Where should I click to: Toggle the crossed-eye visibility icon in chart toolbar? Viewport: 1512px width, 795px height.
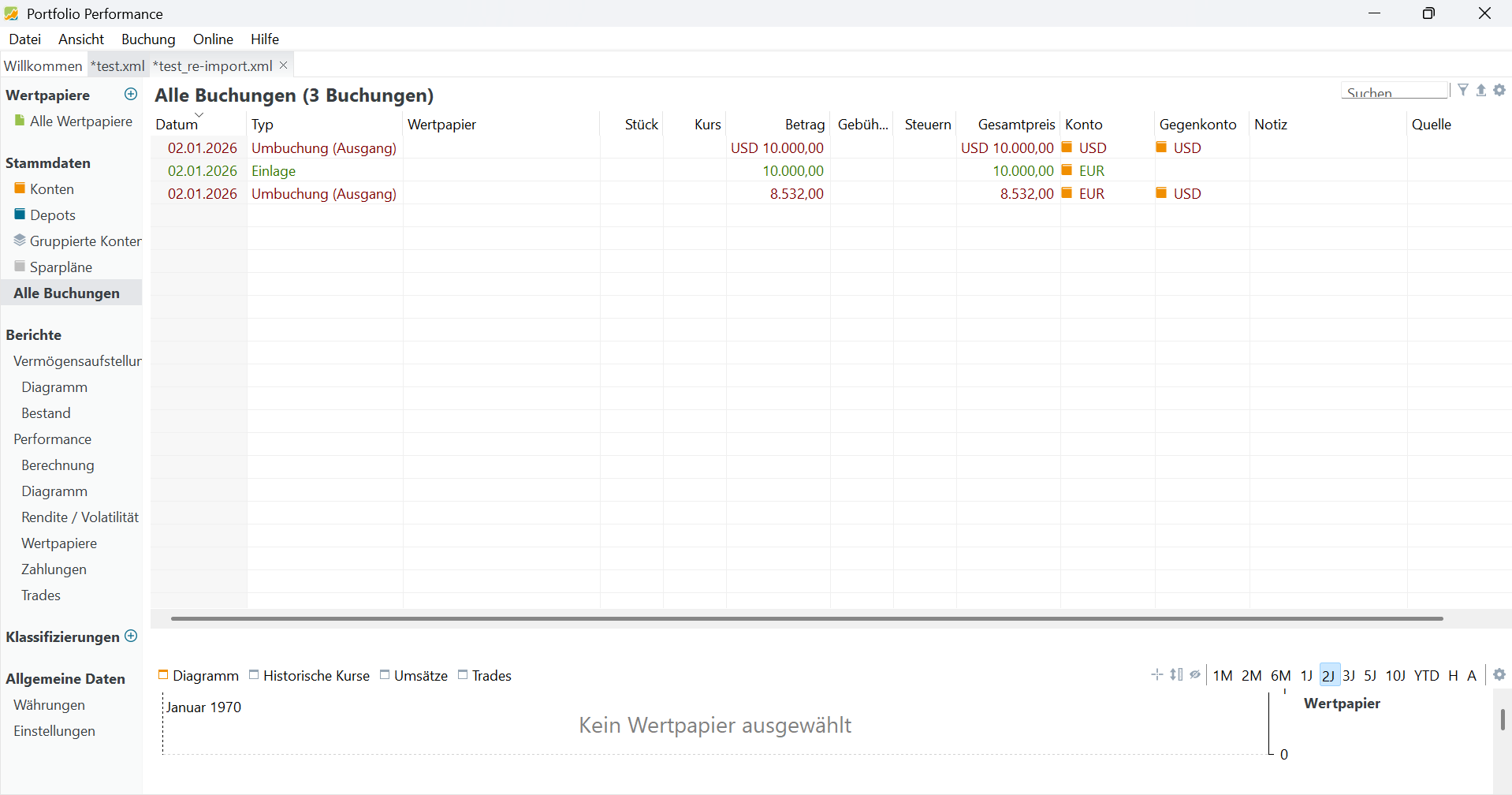[x=1195, y=675]
